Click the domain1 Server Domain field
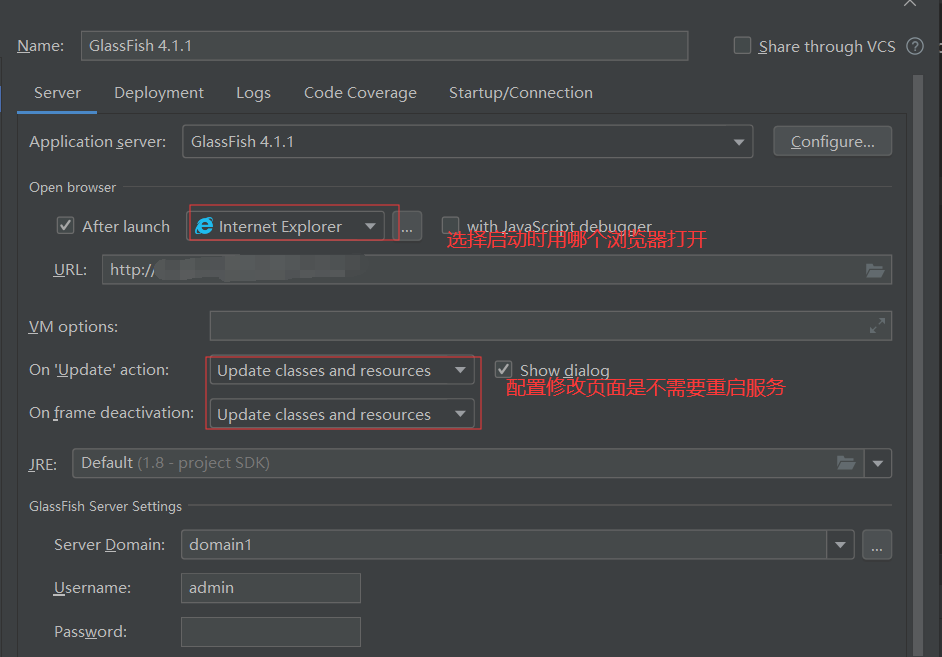This screenshot has width=942, height=657. (504, 545)
